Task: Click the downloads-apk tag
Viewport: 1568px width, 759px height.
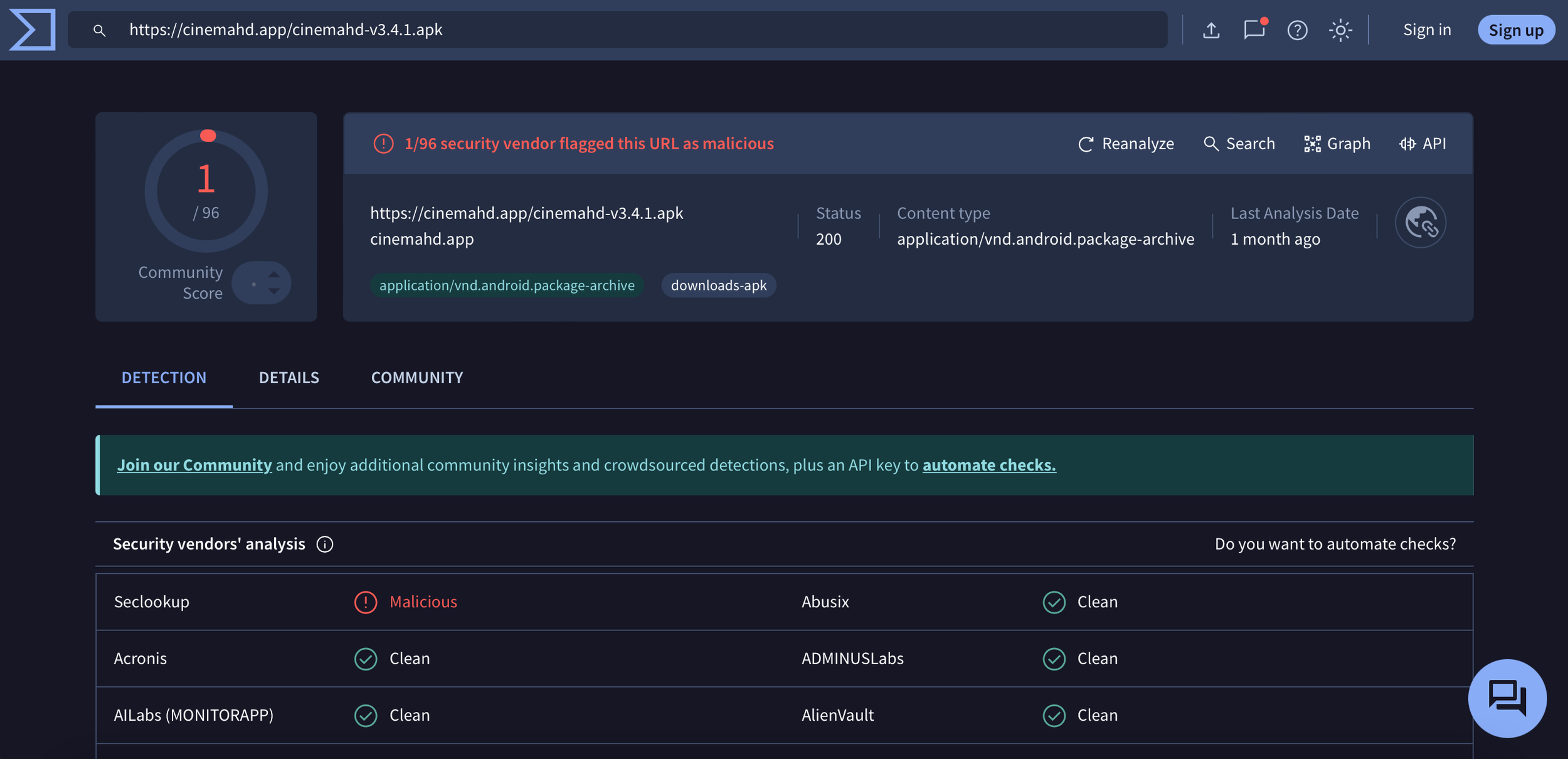Action: [718, 285]
